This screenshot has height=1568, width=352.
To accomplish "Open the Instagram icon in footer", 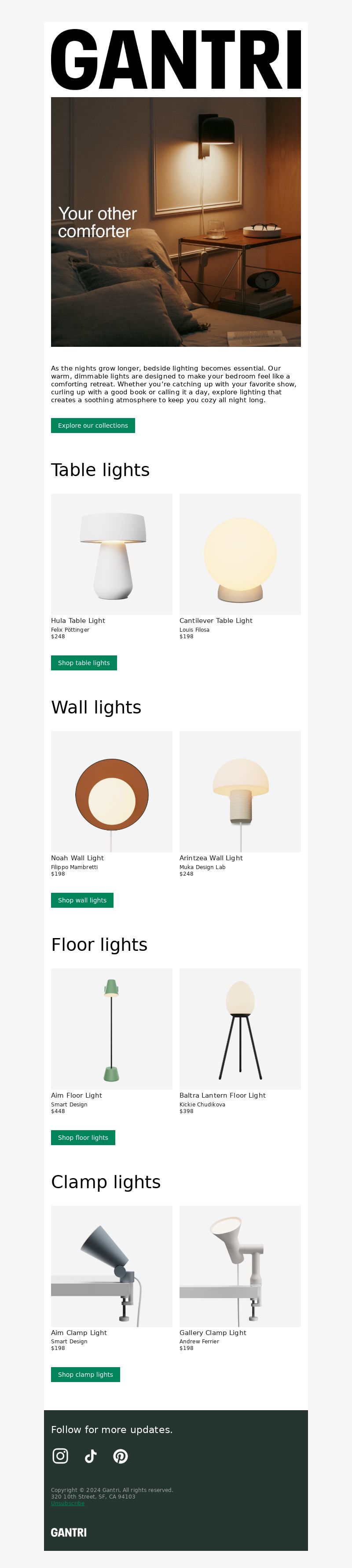I will [60, 1455].
